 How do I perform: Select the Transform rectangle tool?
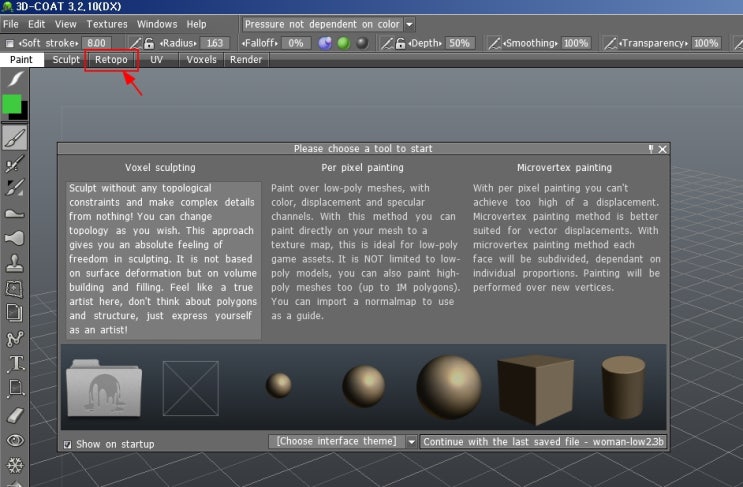16,388
